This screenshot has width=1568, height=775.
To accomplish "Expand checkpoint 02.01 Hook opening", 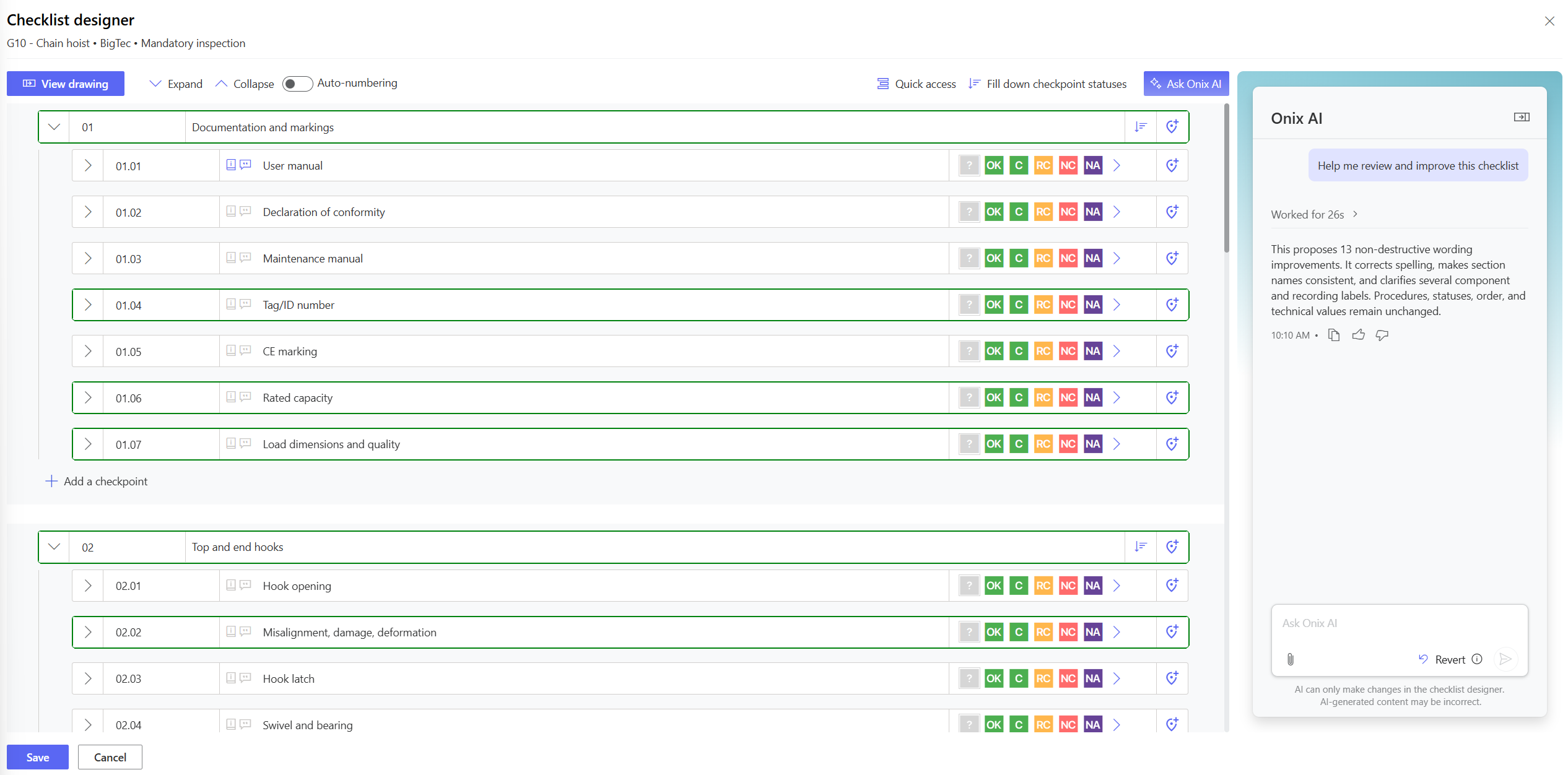I will 88,586.
